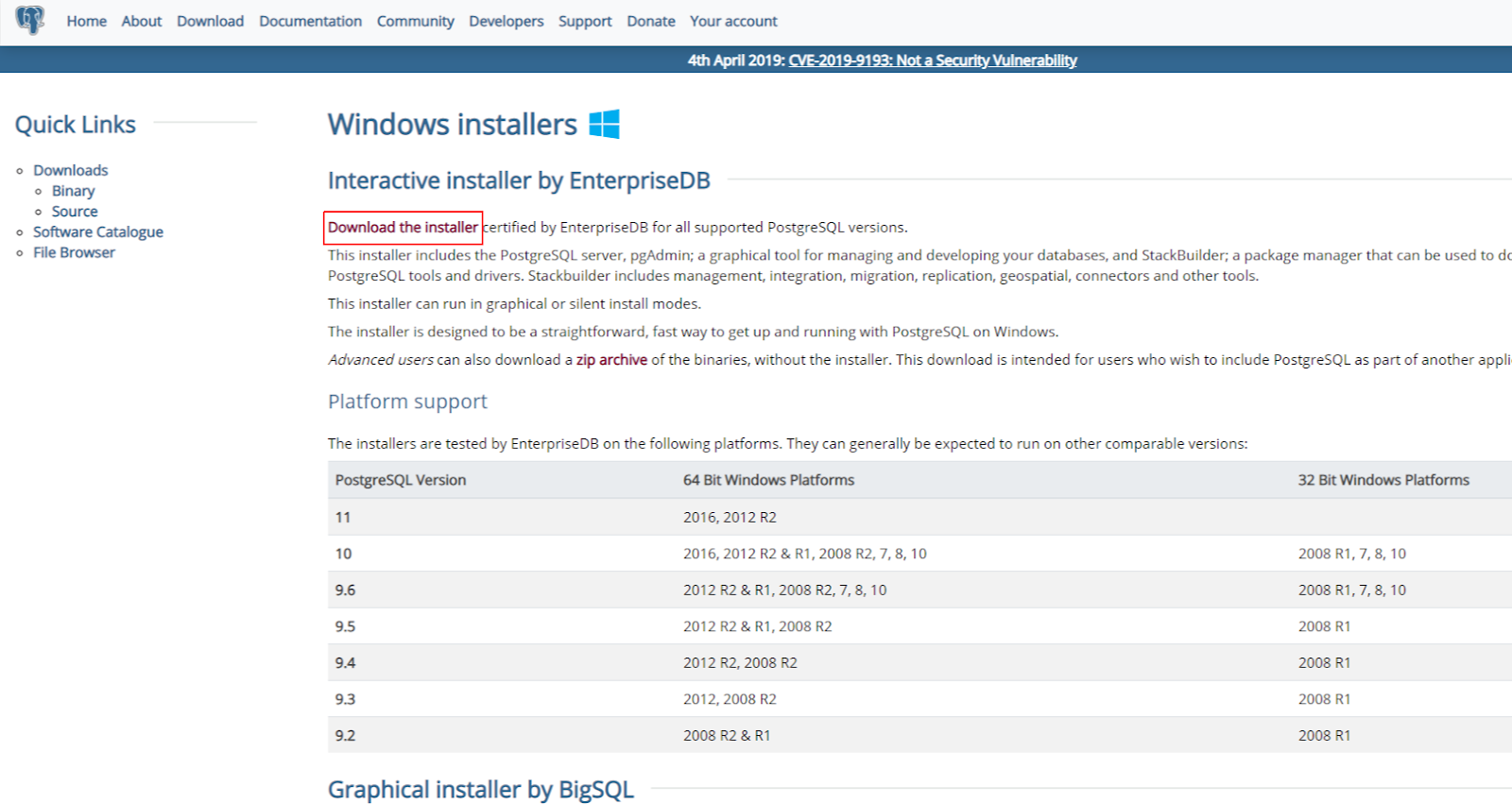Screen dimensions: 1512x804
Task: Open the Donate nav link
Action: pyautogui.click(x=651, y=21)
